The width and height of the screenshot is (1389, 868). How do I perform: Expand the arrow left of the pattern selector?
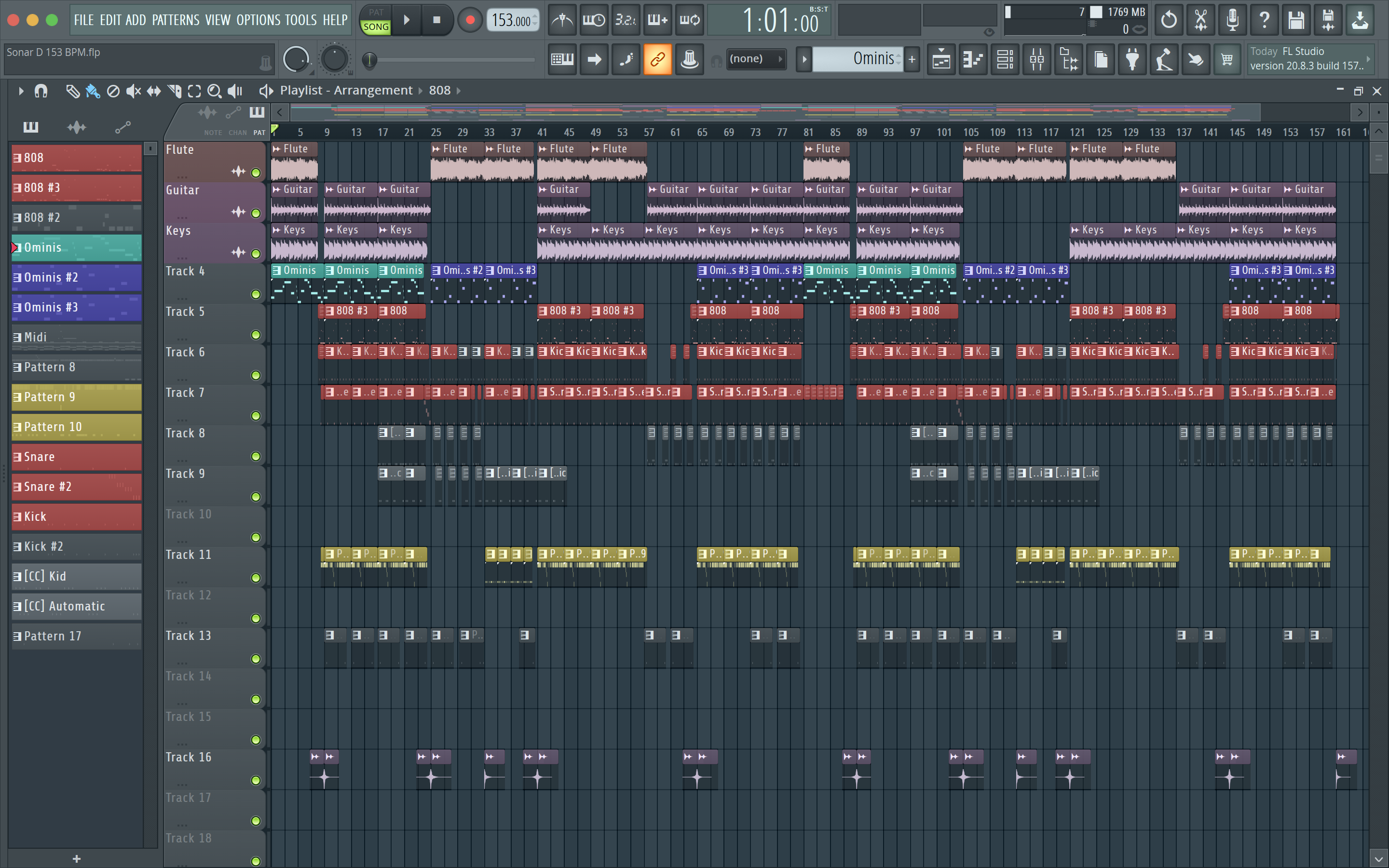pos(804,59)
